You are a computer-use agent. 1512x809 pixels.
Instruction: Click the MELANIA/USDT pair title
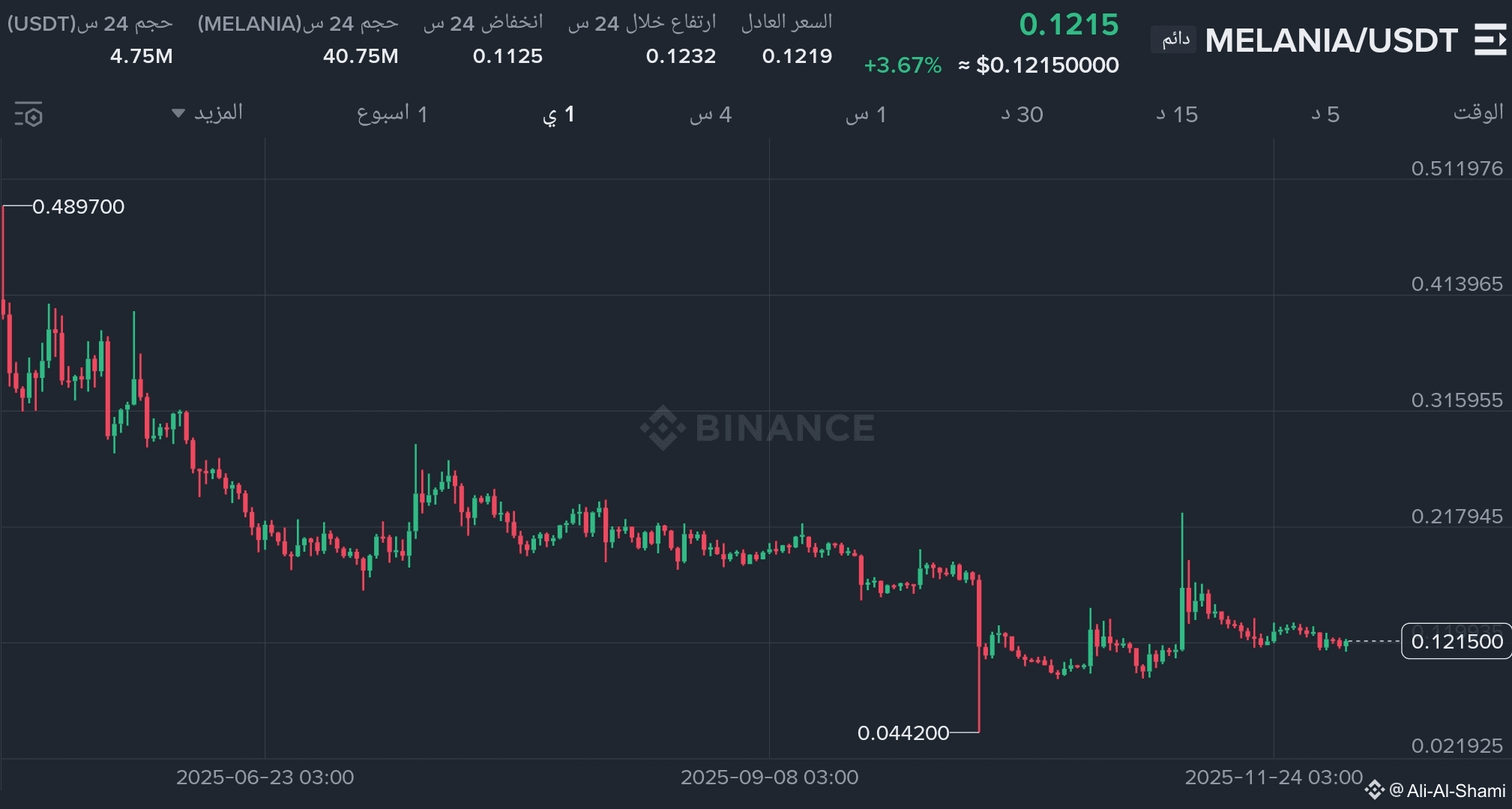pos(1331,40)
